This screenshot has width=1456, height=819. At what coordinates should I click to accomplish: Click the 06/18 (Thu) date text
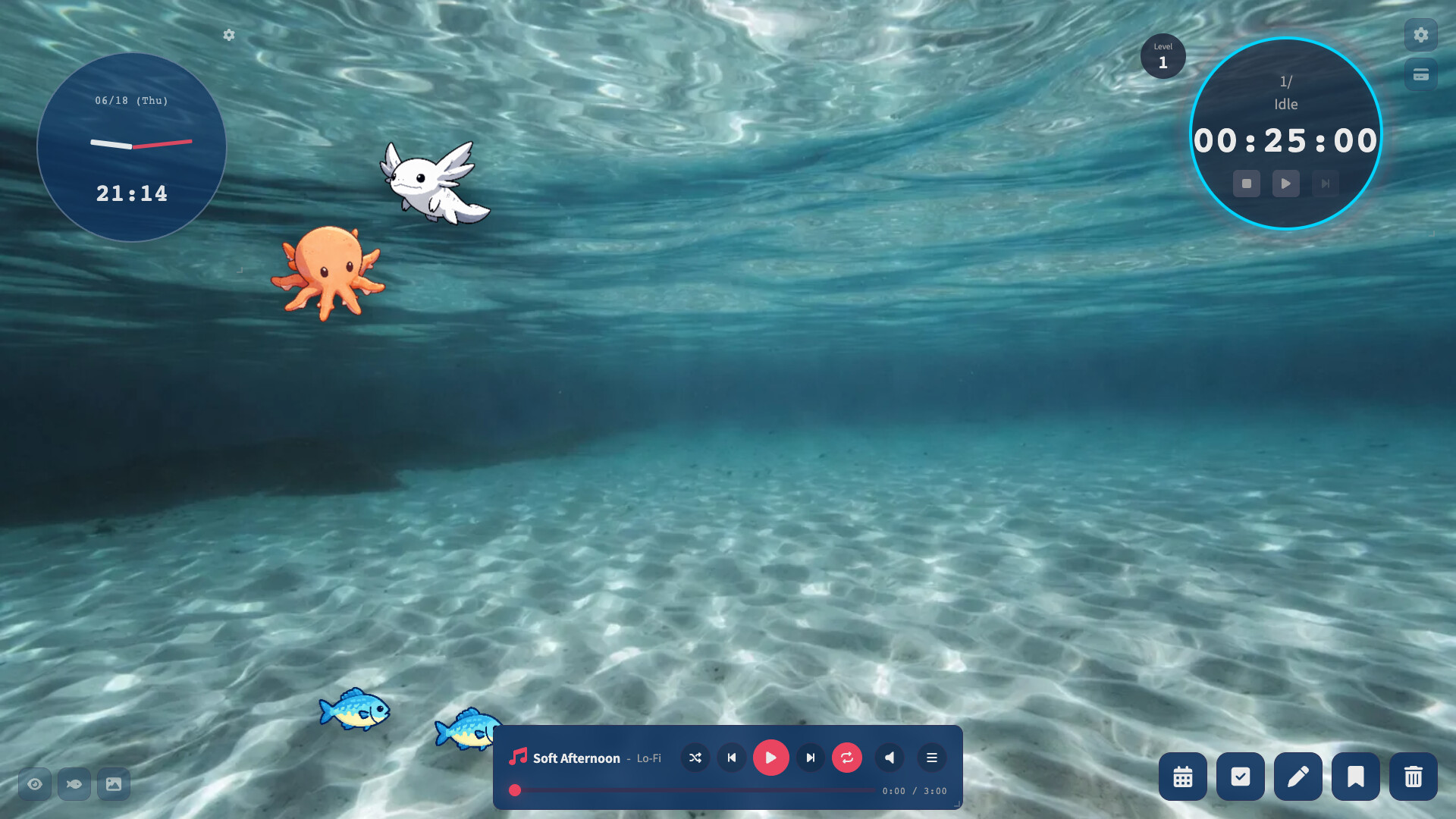pyautogui.click(x=132, y=100)
